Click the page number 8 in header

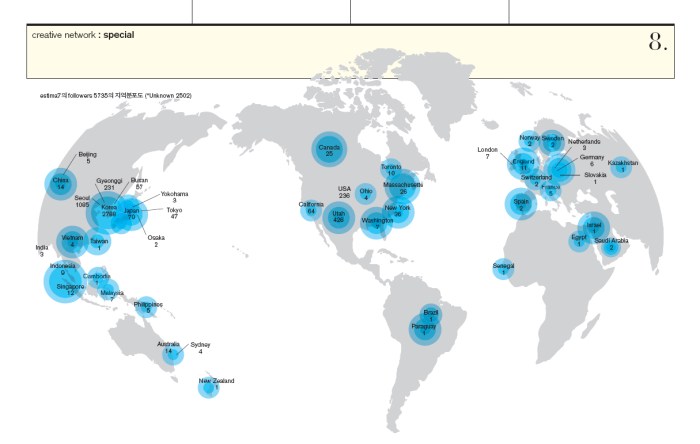point(657,41)
